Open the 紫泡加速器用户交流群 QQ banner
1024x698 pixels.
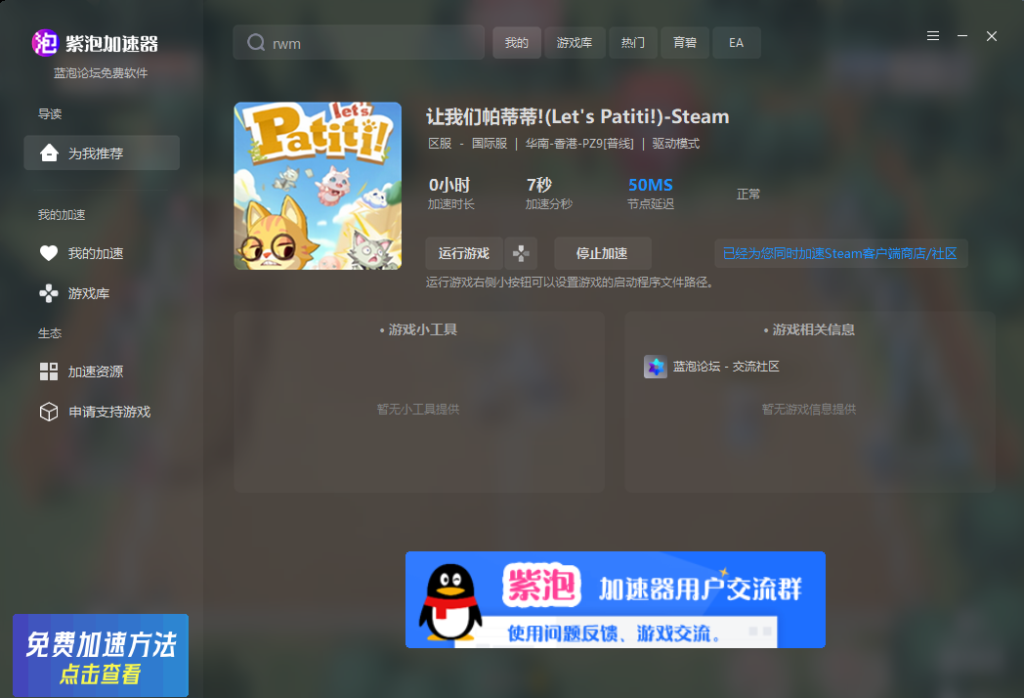tap(615, 599)
